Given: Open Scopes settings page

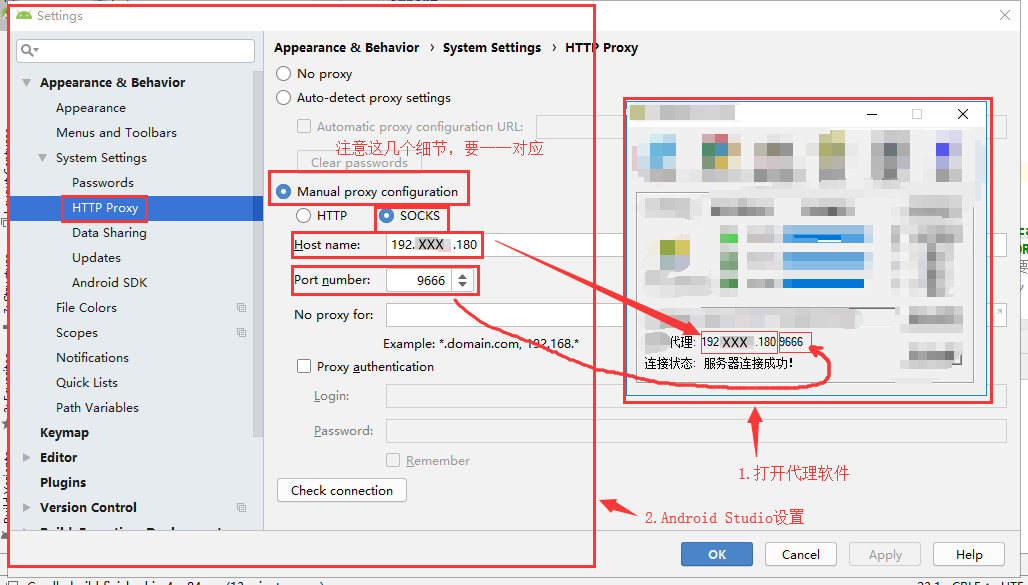Looking at the screenshot, I should click(77, 333).
